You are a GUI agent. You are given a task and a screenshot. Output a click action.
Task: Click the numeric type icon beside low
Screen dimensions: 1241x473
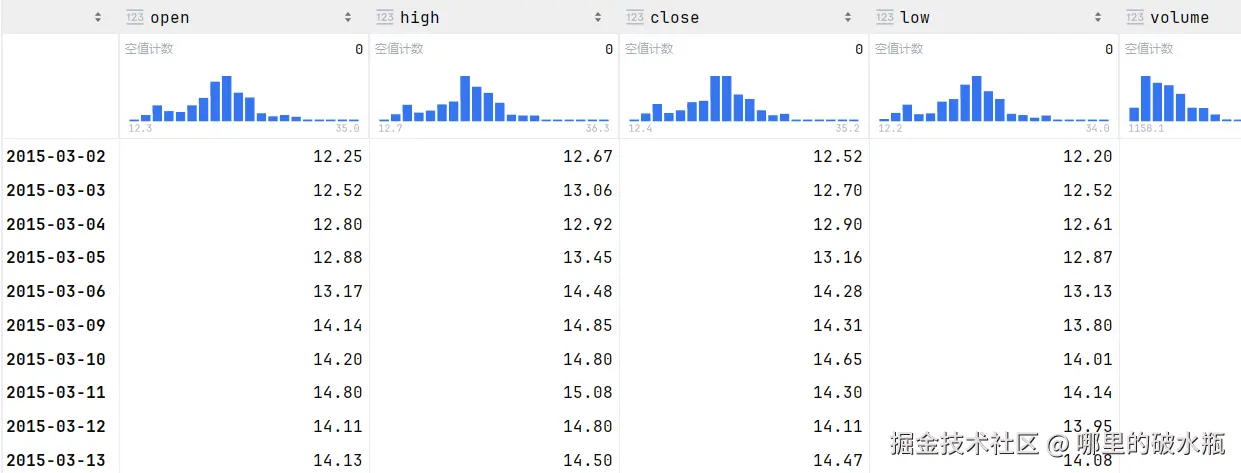point(885,17)
